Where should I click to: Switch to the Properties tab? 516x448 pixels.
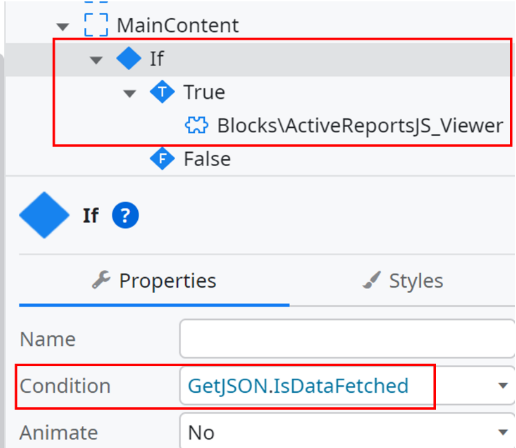point(154,281)
